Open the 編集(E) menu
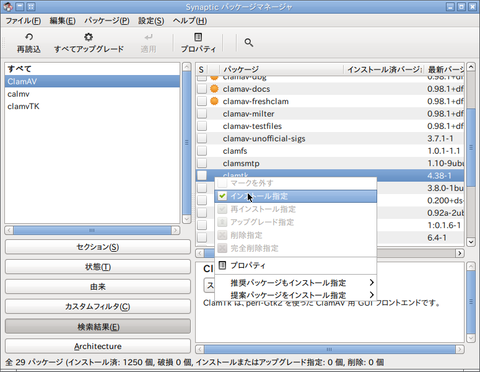The width and height of the screenshot is (480, 372). (x=63, y=21)
